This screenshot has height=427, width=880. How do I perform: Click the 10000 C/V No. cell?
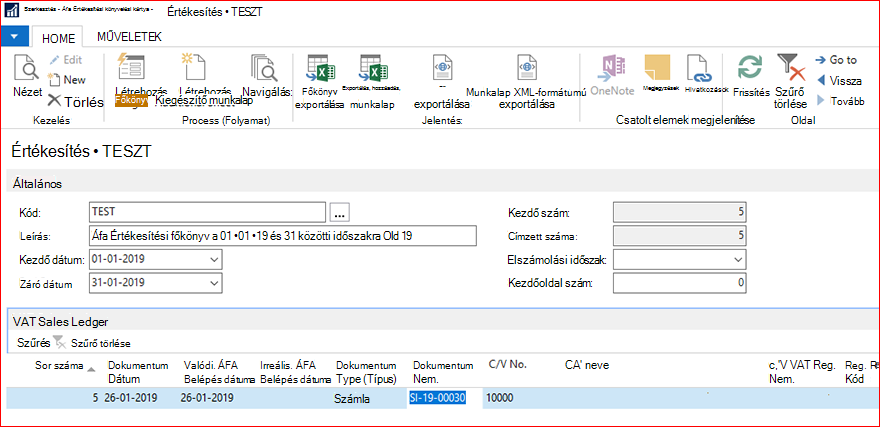[x=499, y=398]
